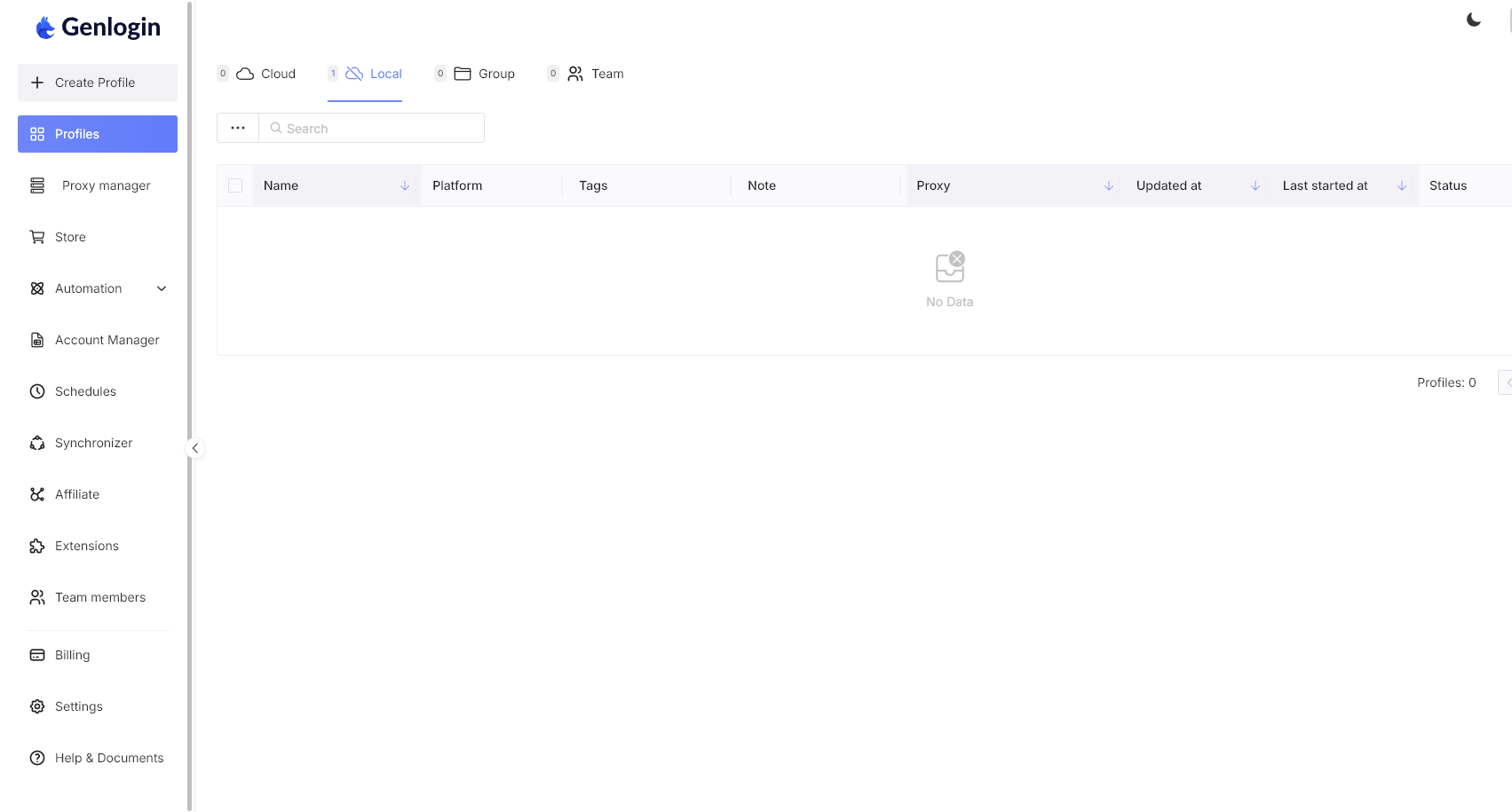Collapse the sidebar with arrow handle
The image size is (1512, 812).
click(195, 448)
